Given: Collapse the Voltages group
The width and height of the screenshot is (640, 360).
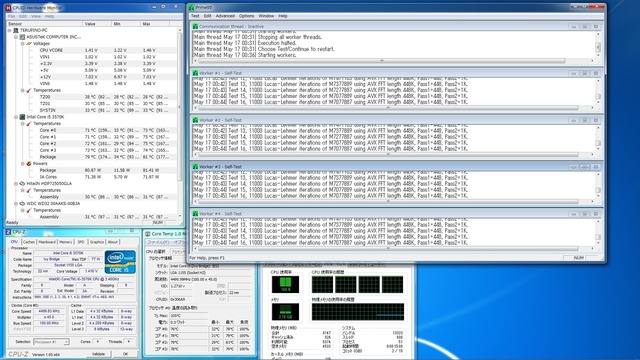Looking at the screenshot, I should click(22, 43).
